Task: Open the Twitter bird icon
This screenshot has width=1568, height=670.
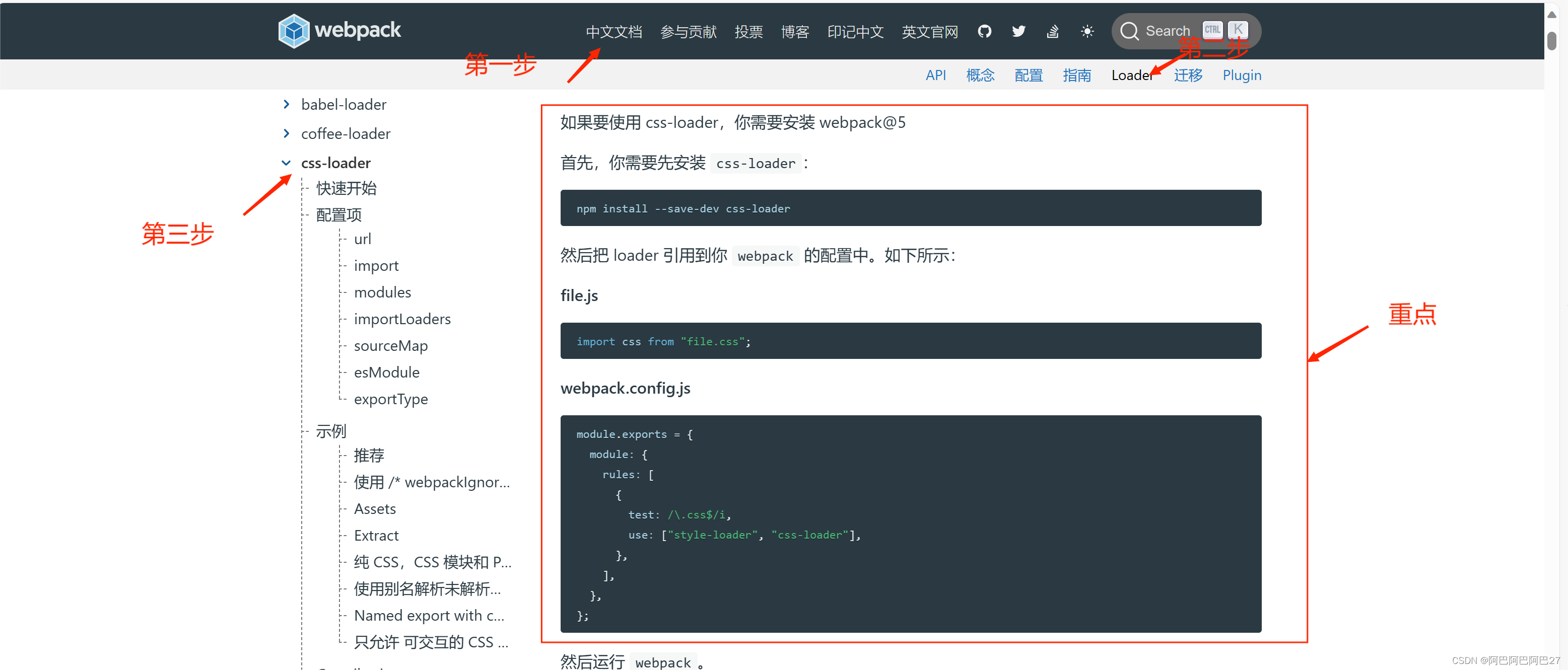Action: [1018, 31]
